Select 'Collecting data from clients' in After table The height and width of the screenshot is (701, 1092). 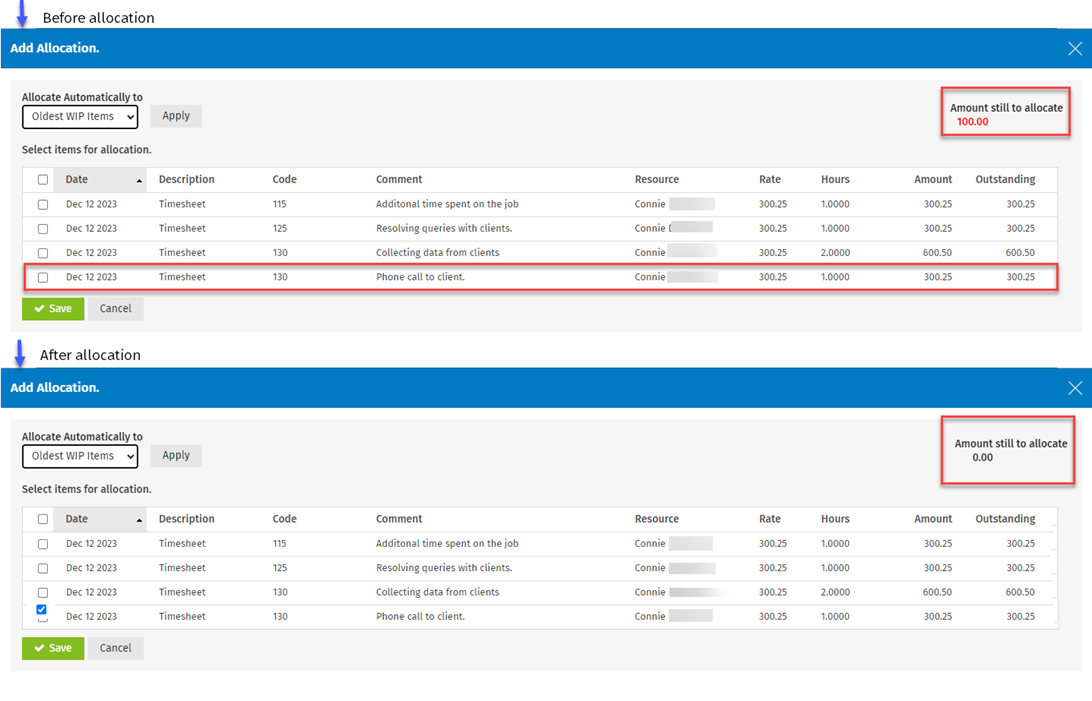437,593
